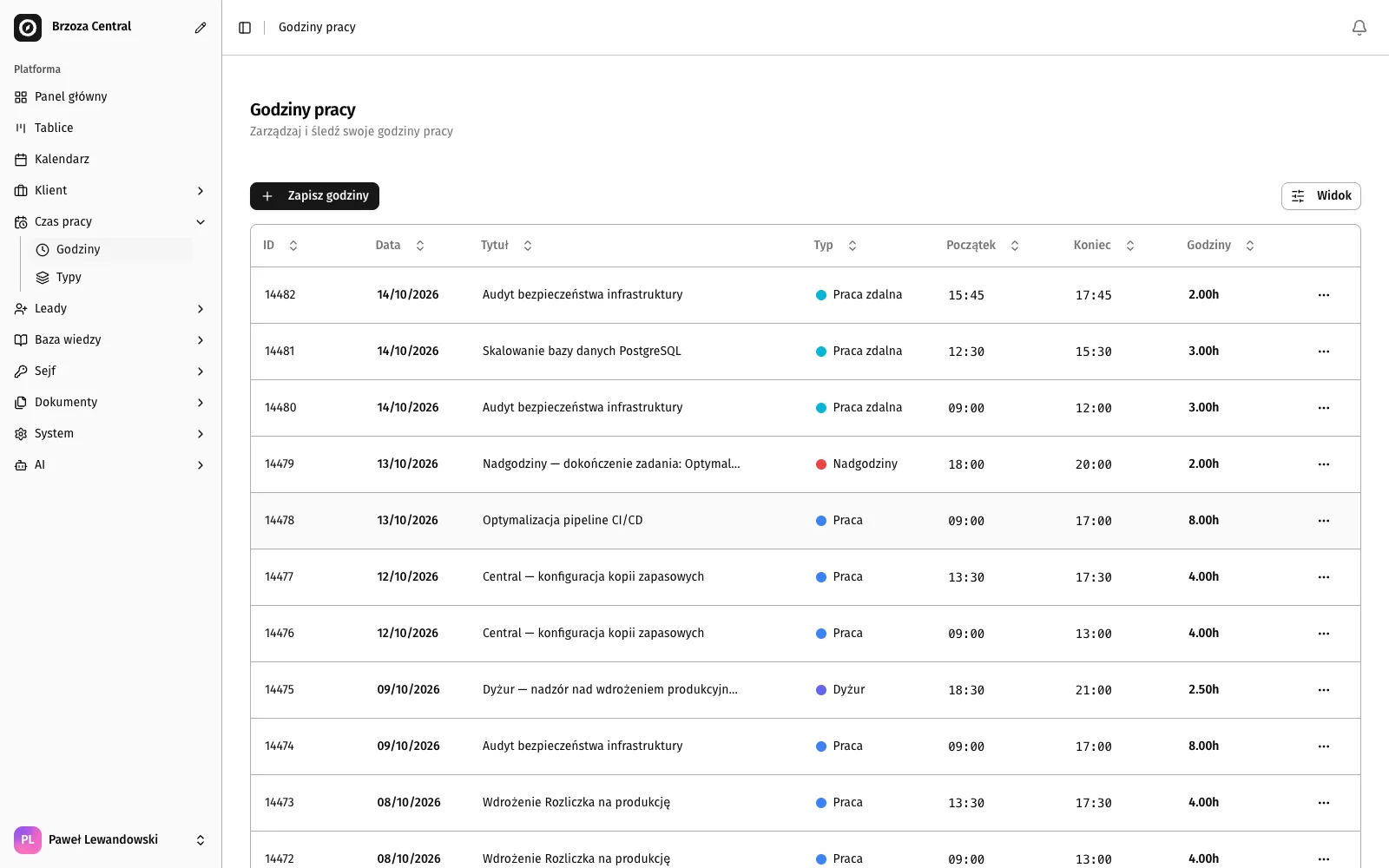1389x868 pixels.
Task: Click the Zapisz godziny button
Action: tap(314, 196)
